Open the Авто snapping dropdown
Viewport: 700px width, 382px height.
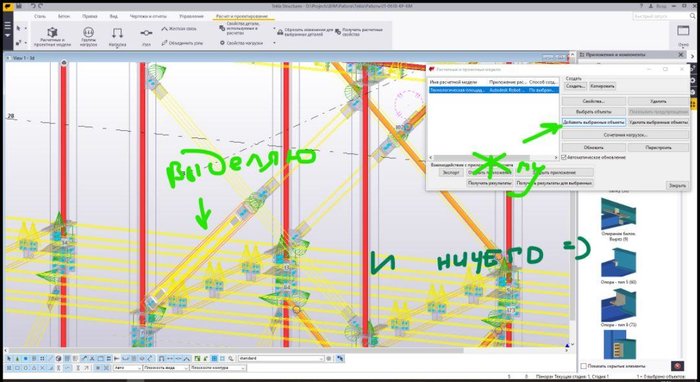(x=127, y=368)
